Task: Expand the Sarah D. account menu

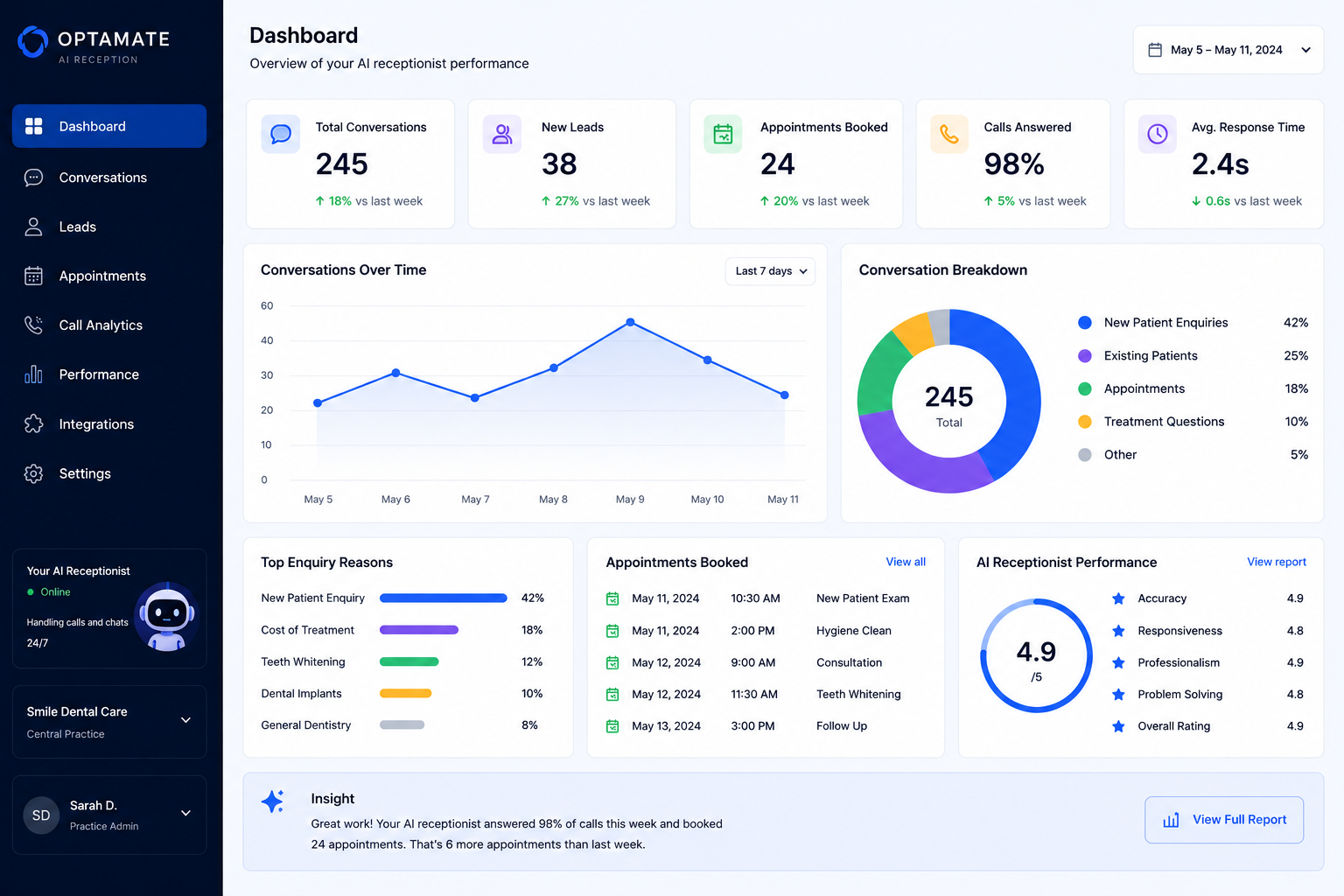Action: (109, 815)
